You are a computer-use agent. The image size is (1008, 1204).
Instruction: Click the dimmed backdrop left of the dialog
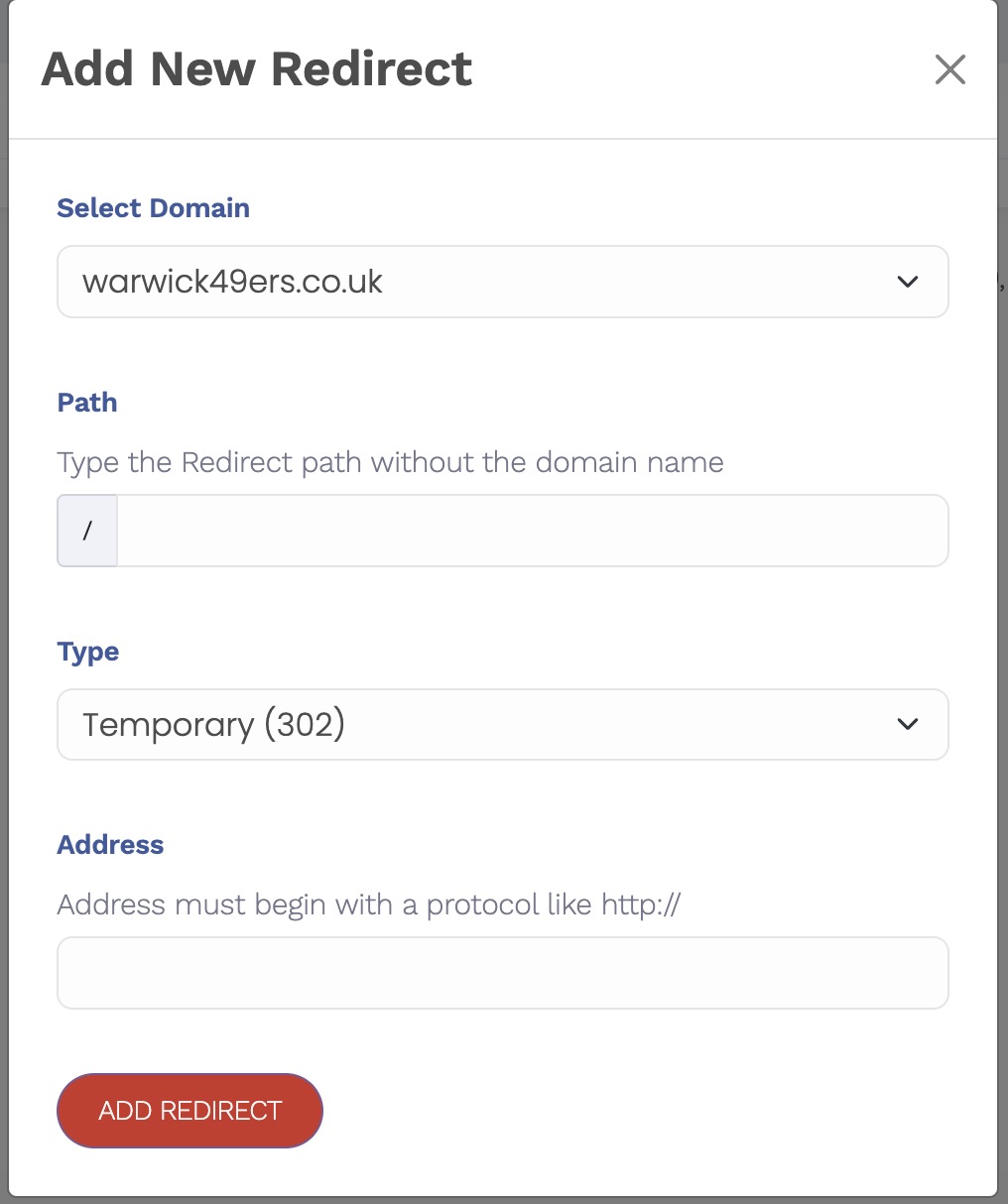pos(4,595)
